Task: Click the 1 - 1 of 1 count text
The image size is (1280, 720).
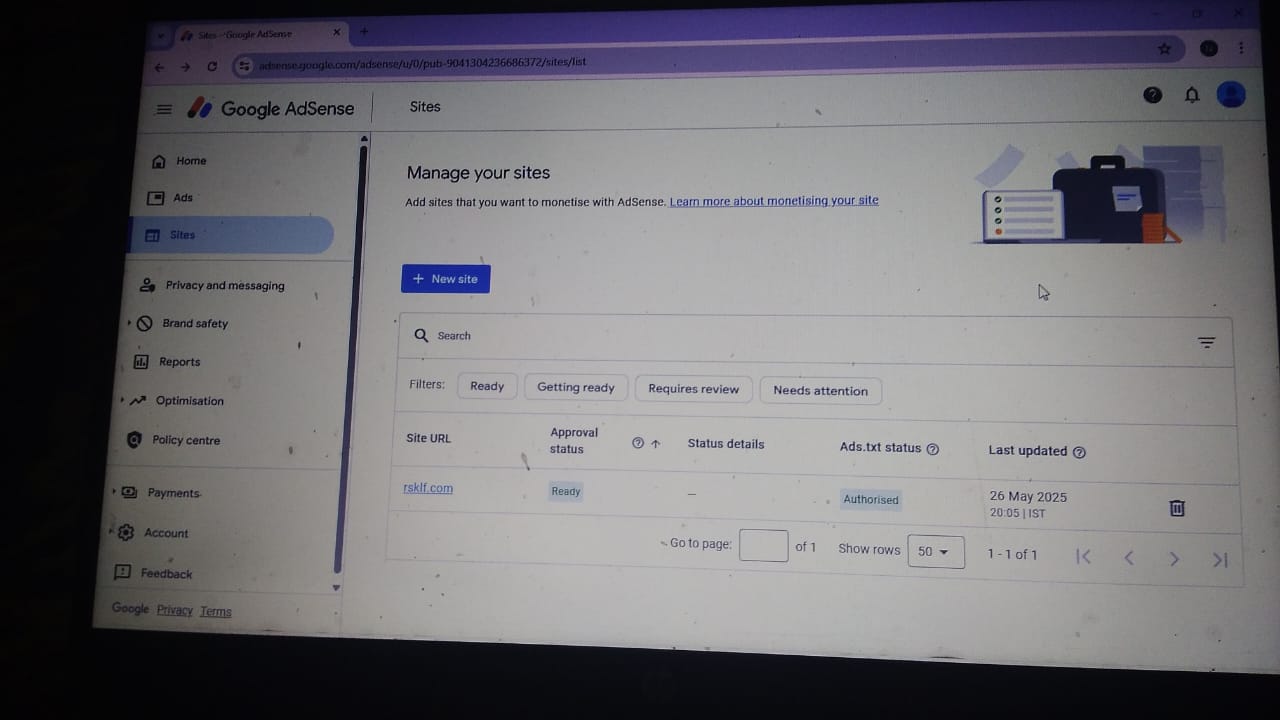Action: click(x=1012, y=554)
